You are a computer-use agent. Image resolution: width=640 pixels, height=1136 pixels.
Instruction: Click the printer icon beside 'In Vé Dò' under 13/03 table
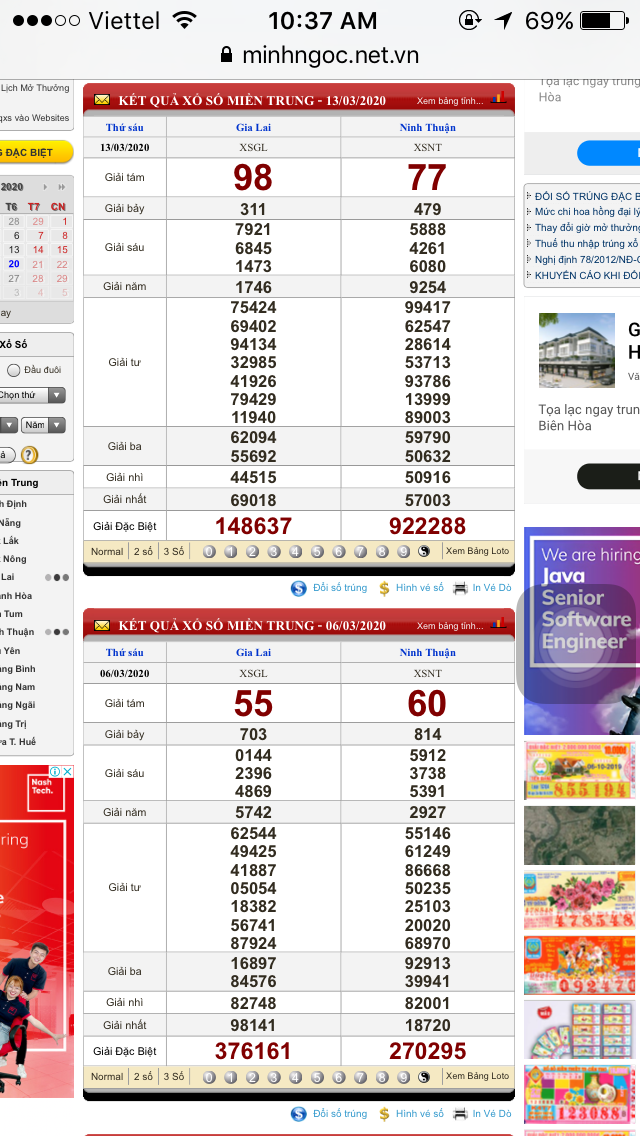tap(460, 588)
